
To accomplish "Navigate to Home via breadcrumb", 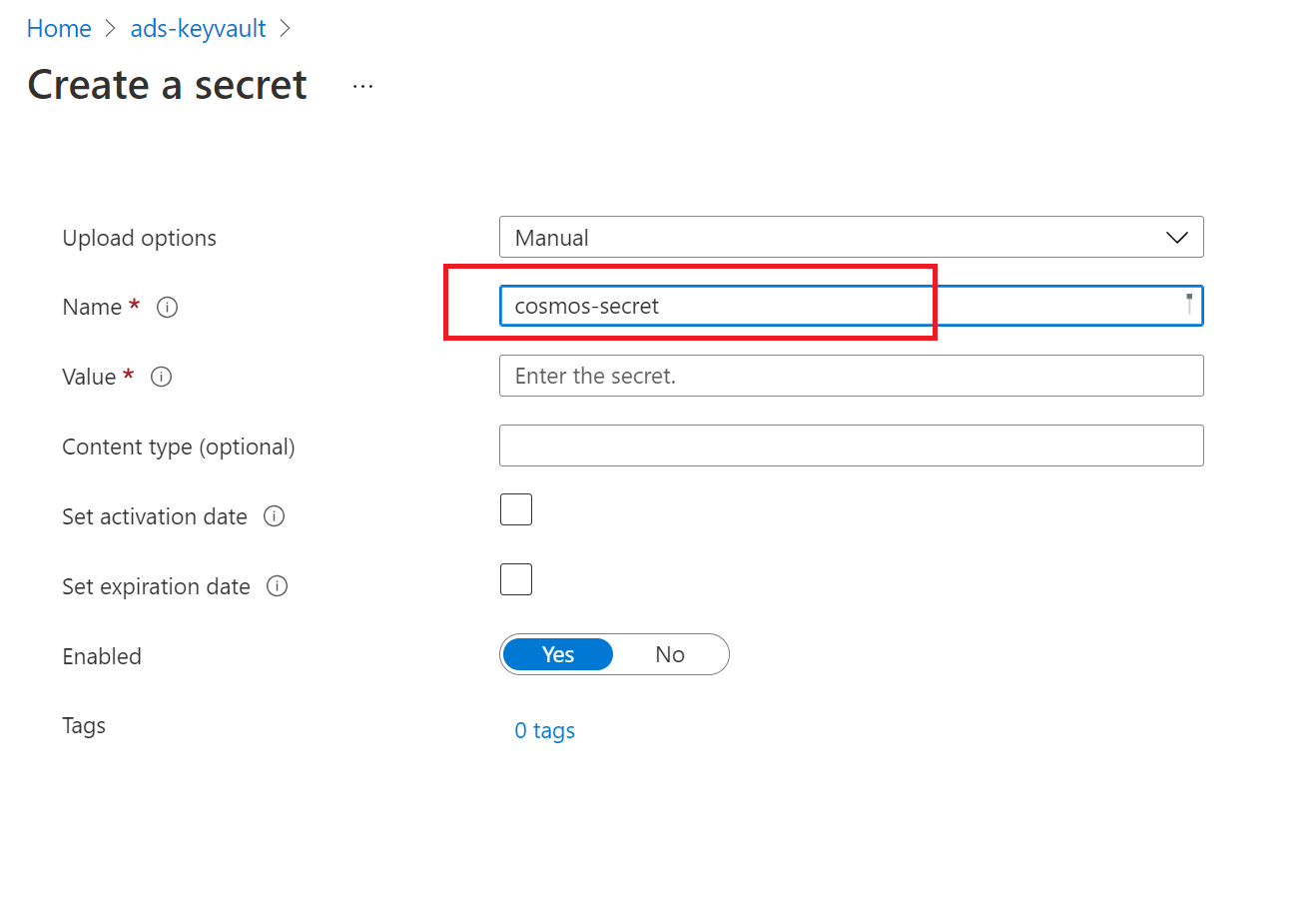I will [59, 29].
